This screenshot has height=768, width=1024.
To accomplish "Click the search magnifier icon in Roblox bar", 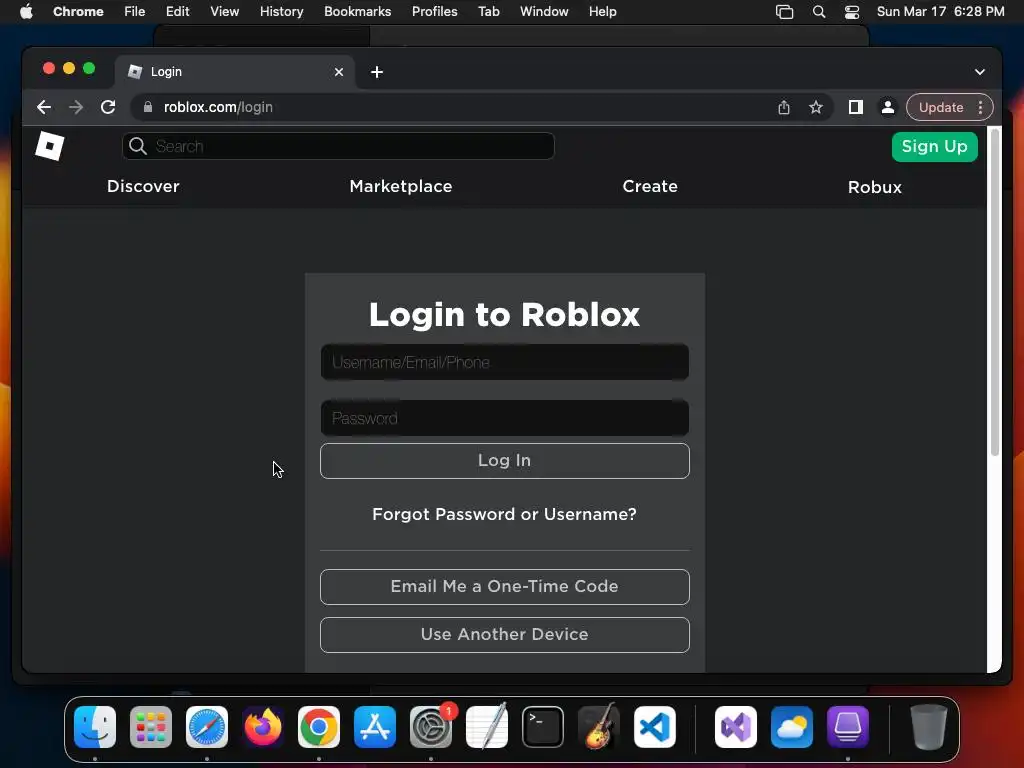I will coord(137,146).
